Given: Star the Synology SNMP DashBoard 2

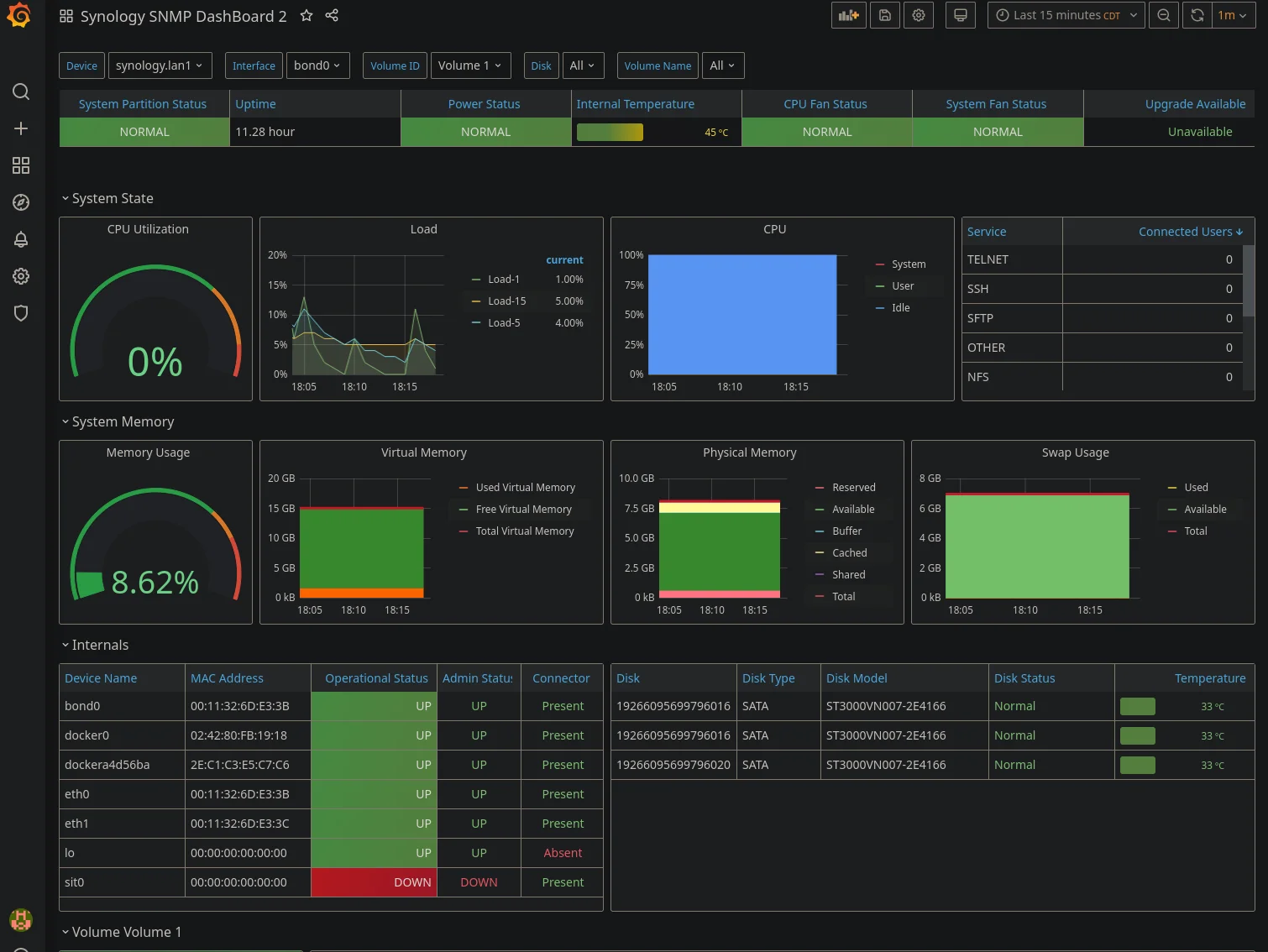Looking at the screenshot, I should 307,16.
